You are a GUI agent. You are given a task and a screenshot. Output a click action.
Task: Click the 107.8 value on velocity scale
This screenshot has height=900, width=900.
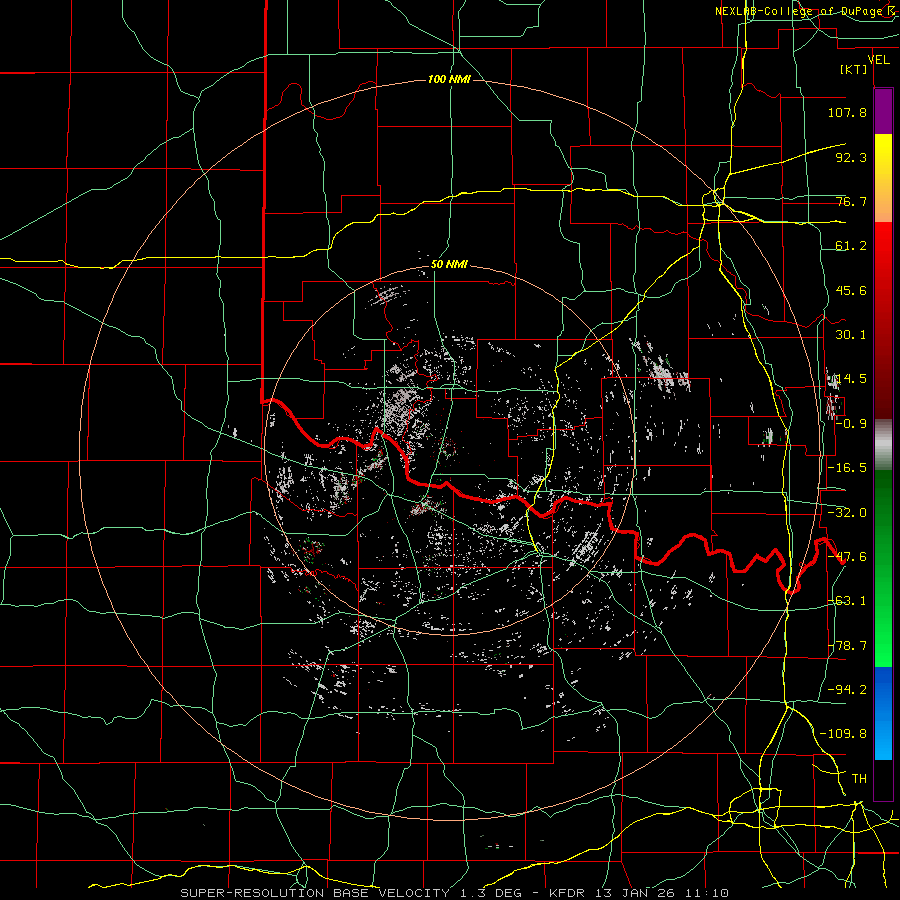[847, 112]
